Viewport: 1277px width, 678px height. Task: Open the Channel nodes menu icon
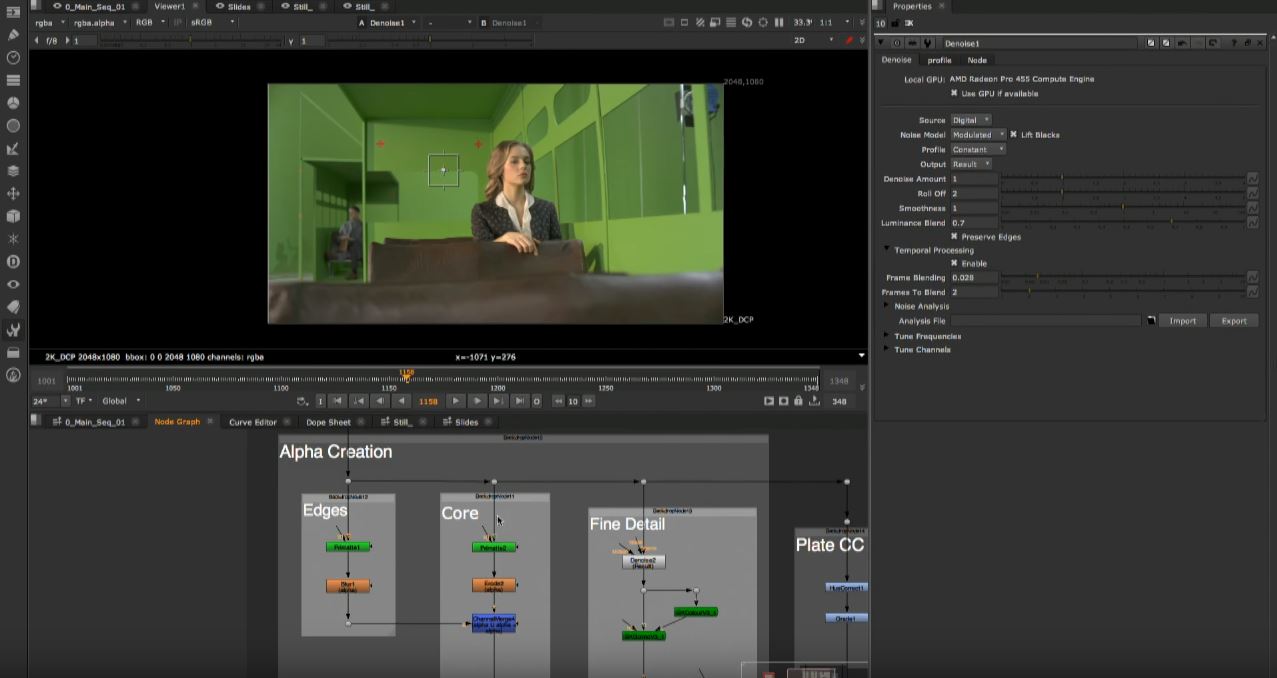coord(13,80)
